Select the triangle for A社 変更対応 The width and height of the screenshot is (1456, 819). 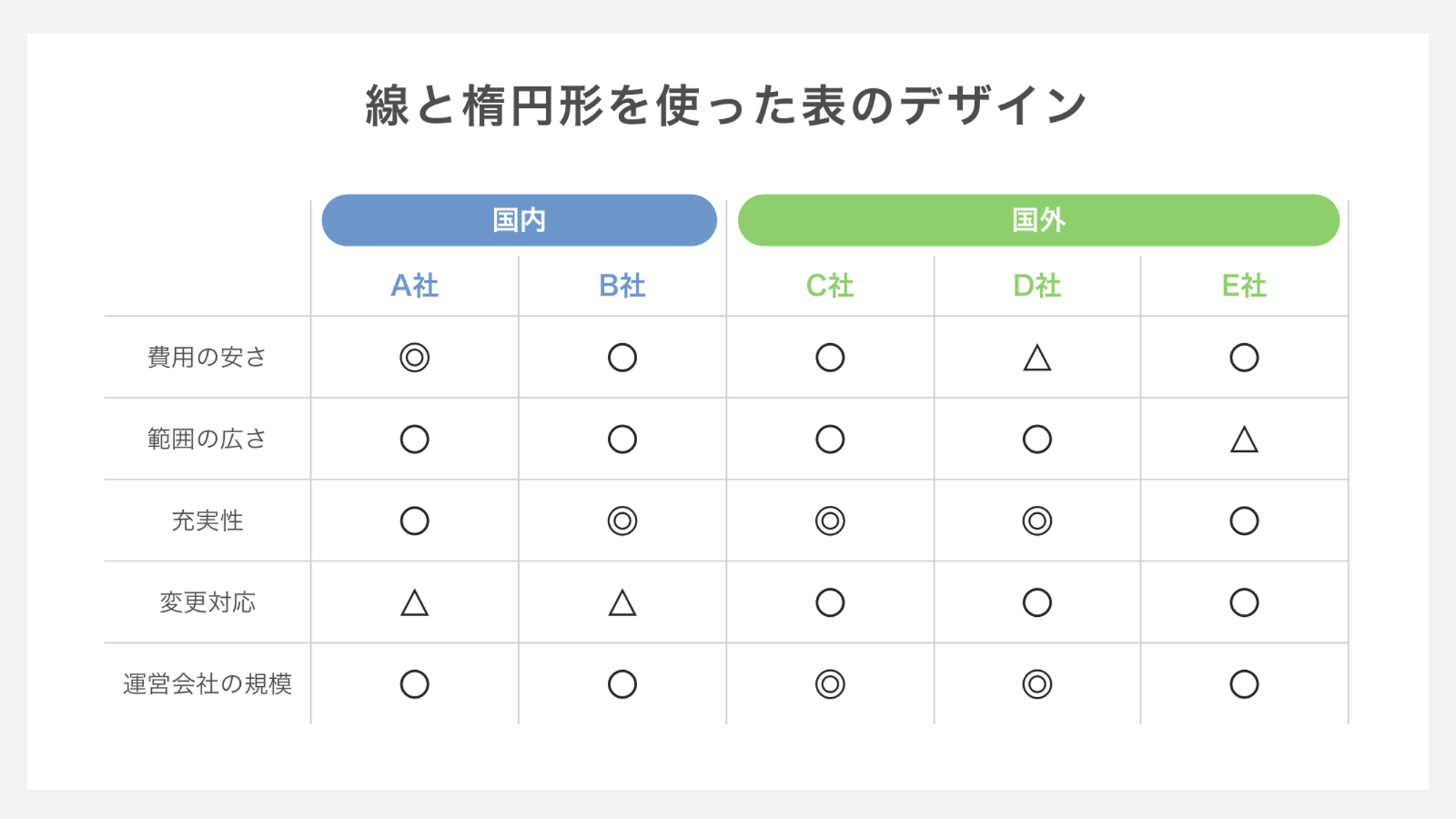tap(415, 604)
